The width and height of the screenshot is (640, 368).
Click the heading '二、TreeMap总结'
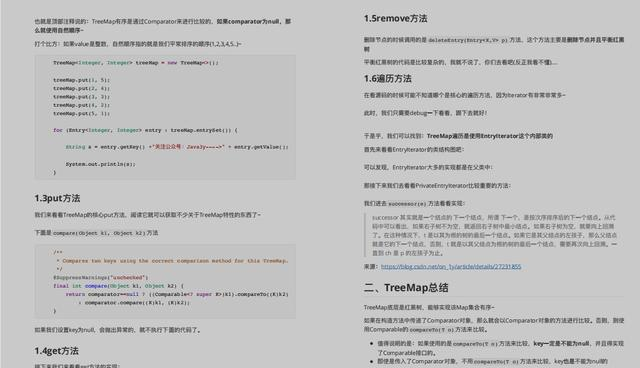(x=406, y=288)
